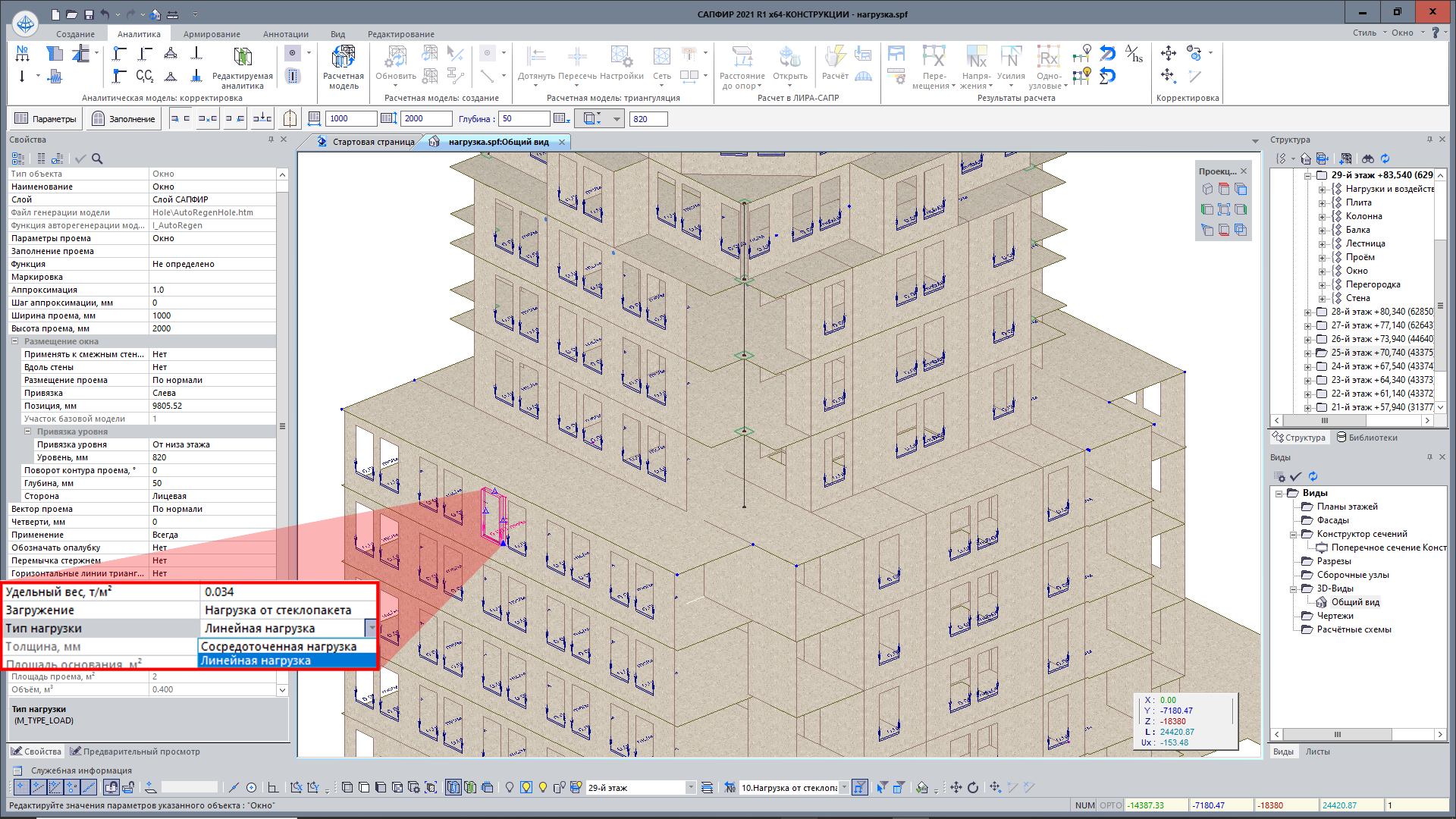
Task: Toggle the highlighted yellow light bulb in bottom toolbar
Action: (526, 787)
